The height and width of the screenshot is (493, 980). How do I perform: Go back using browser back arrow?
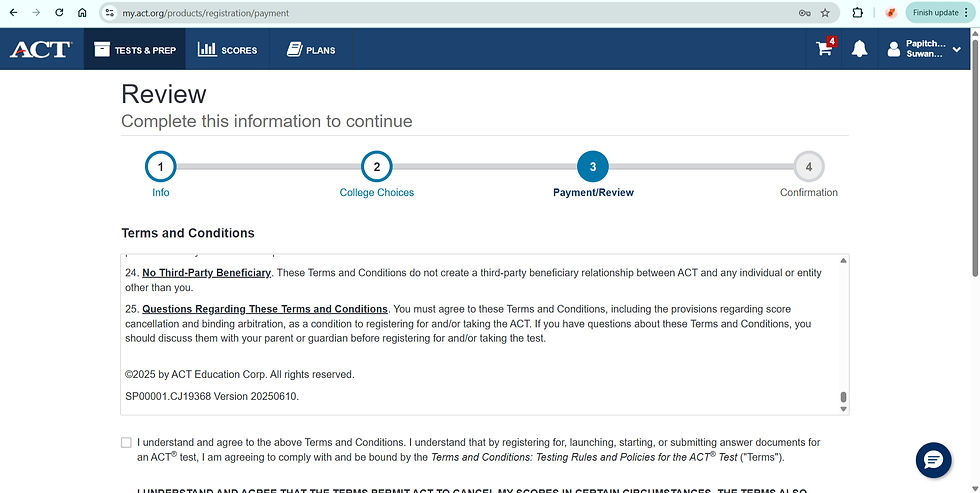[x=13, y=12]
